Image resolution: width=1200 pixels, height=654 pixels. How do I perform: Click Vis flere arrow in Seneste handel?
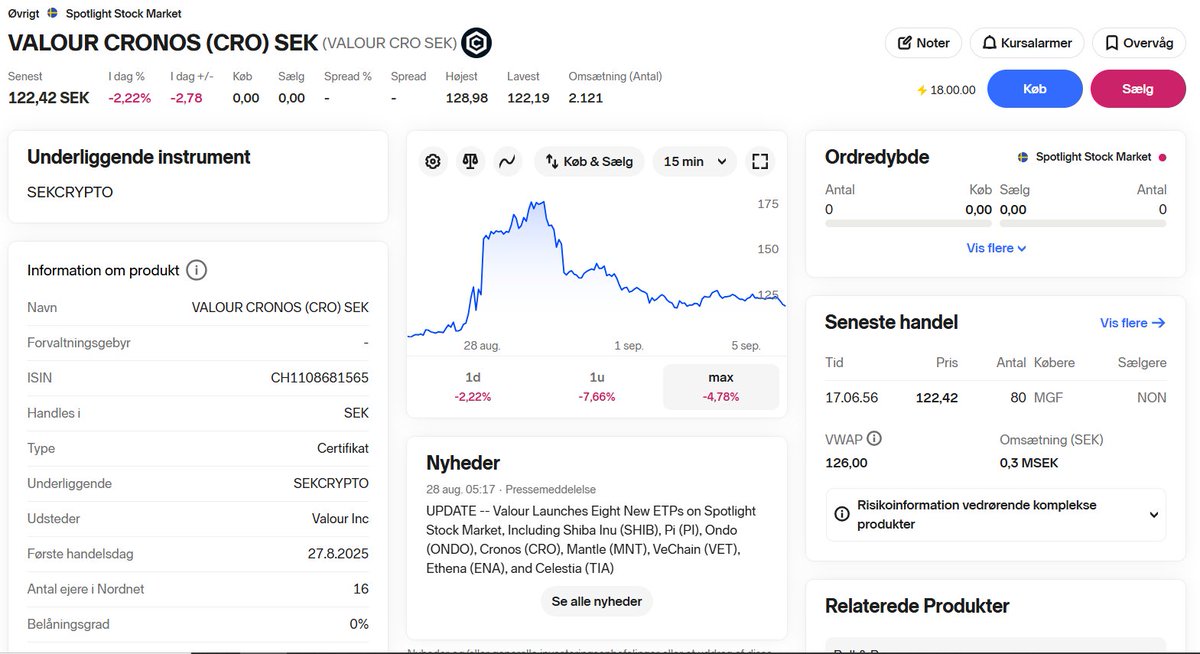(x=1132, y=322)
